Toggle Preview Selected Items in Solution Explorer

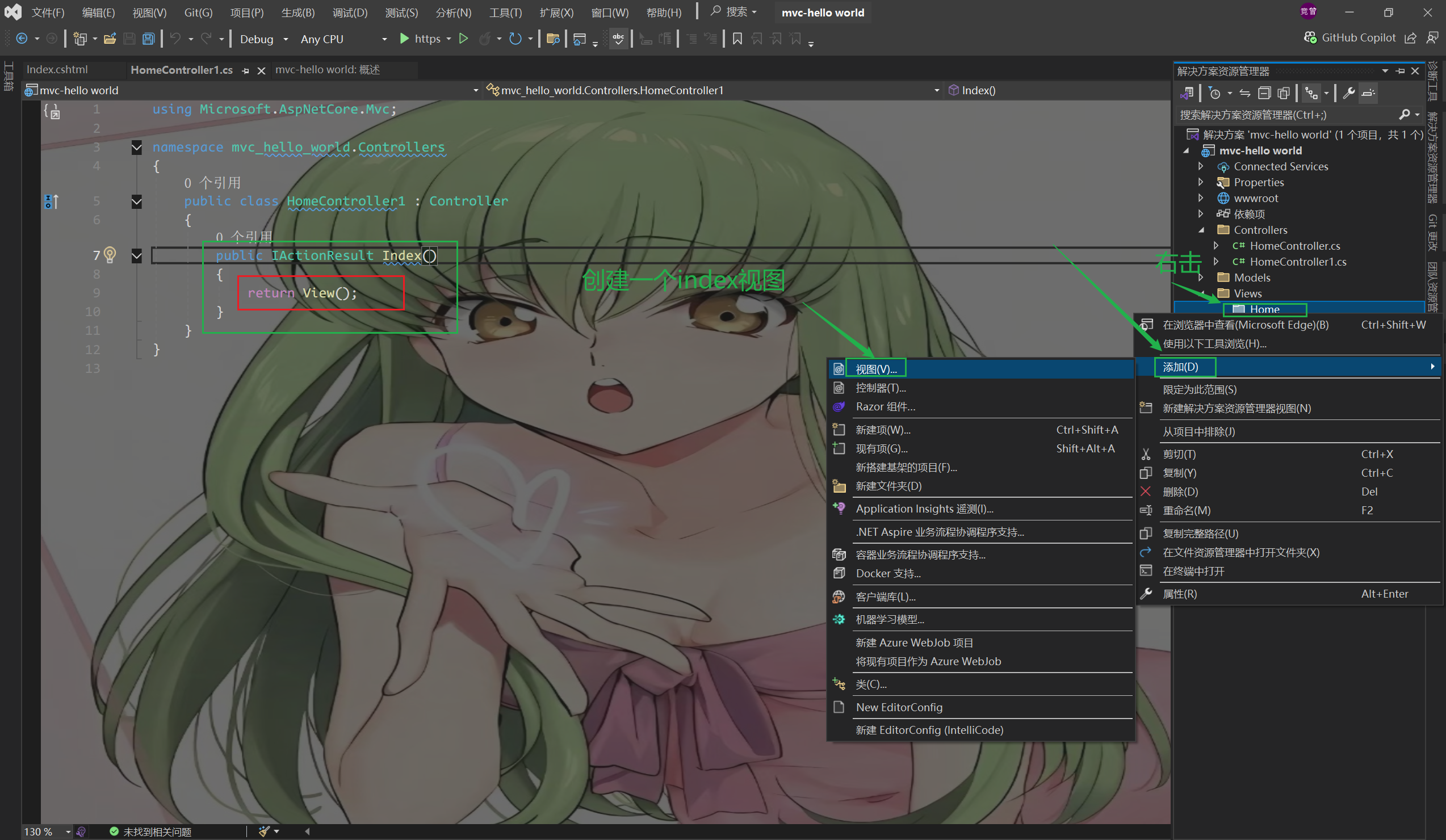(x=1369, y=93)
